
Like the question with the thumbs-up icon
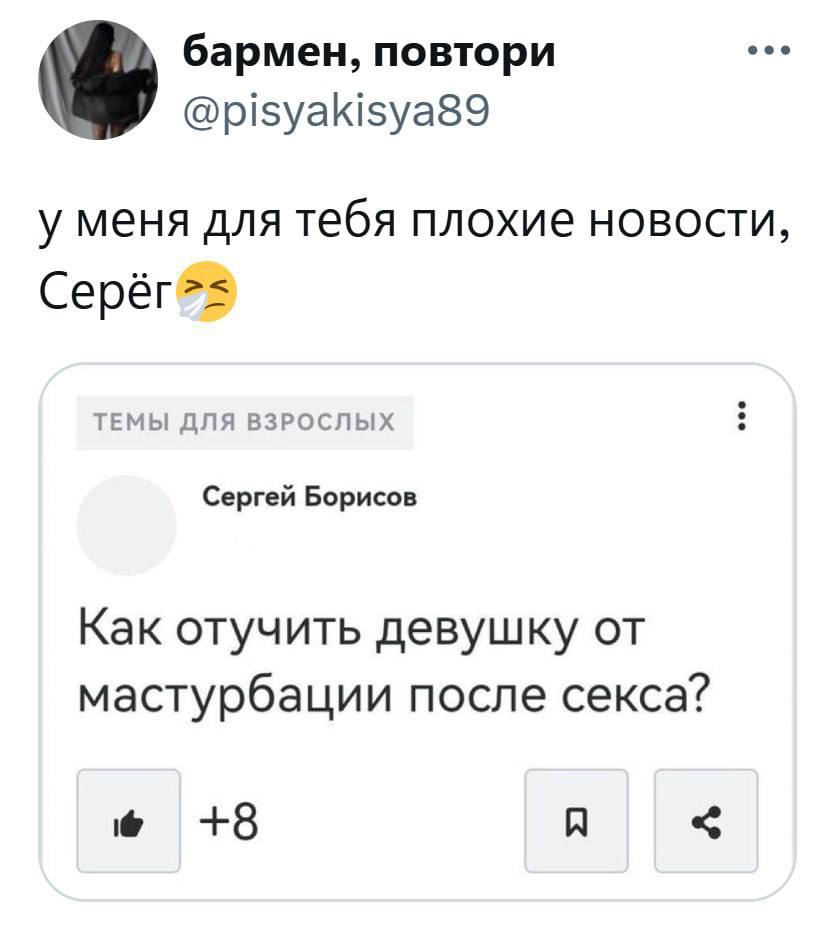click(129, 820)
